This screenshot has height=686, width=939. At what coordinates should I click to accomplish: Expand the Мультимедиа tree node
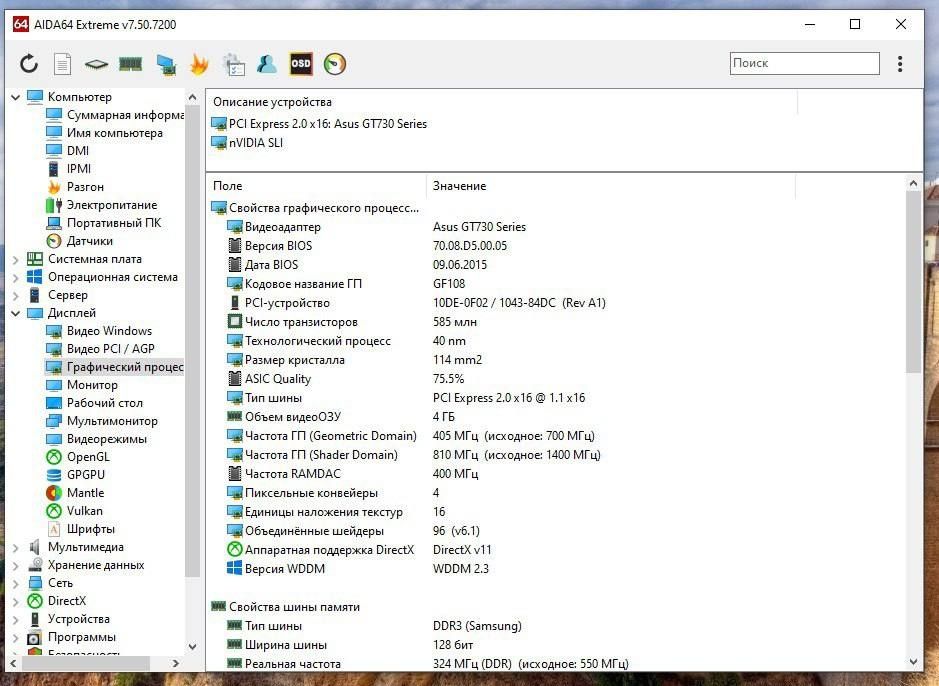tap(16, 547)
